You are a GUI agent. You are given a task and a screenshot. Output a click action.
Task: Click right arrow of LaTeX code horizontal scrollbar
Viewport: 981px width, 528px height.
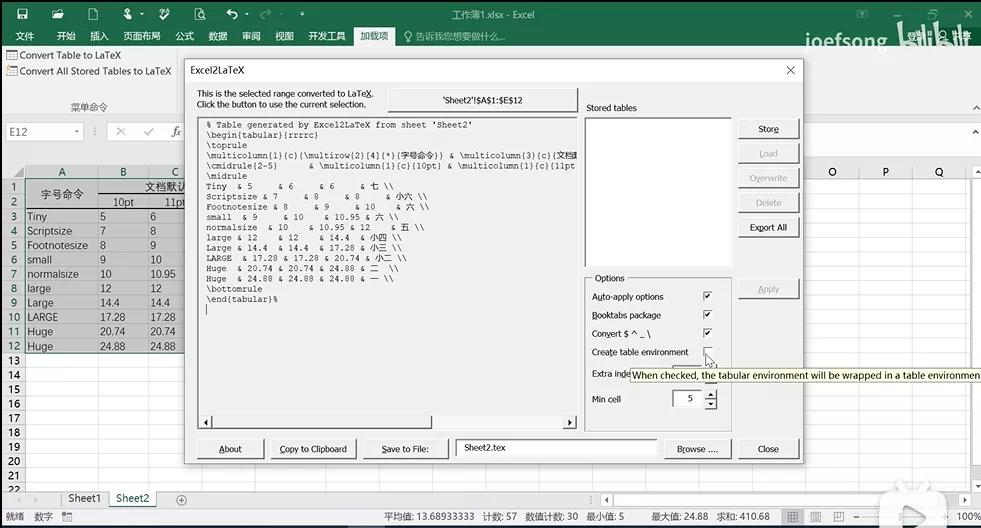click(x=569, y=422)
